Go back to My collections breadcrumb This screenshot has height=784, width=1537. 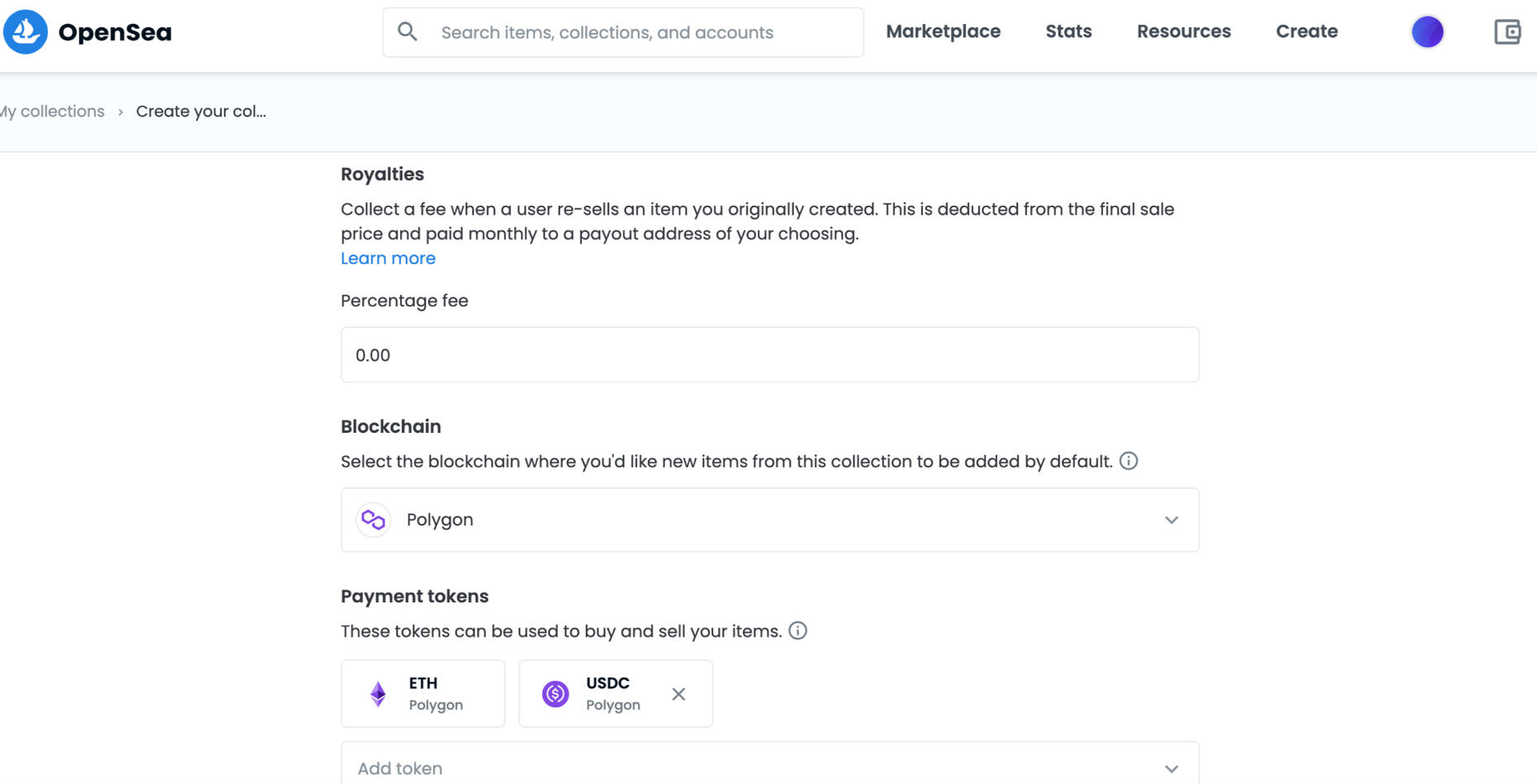[x=55, y=112]
